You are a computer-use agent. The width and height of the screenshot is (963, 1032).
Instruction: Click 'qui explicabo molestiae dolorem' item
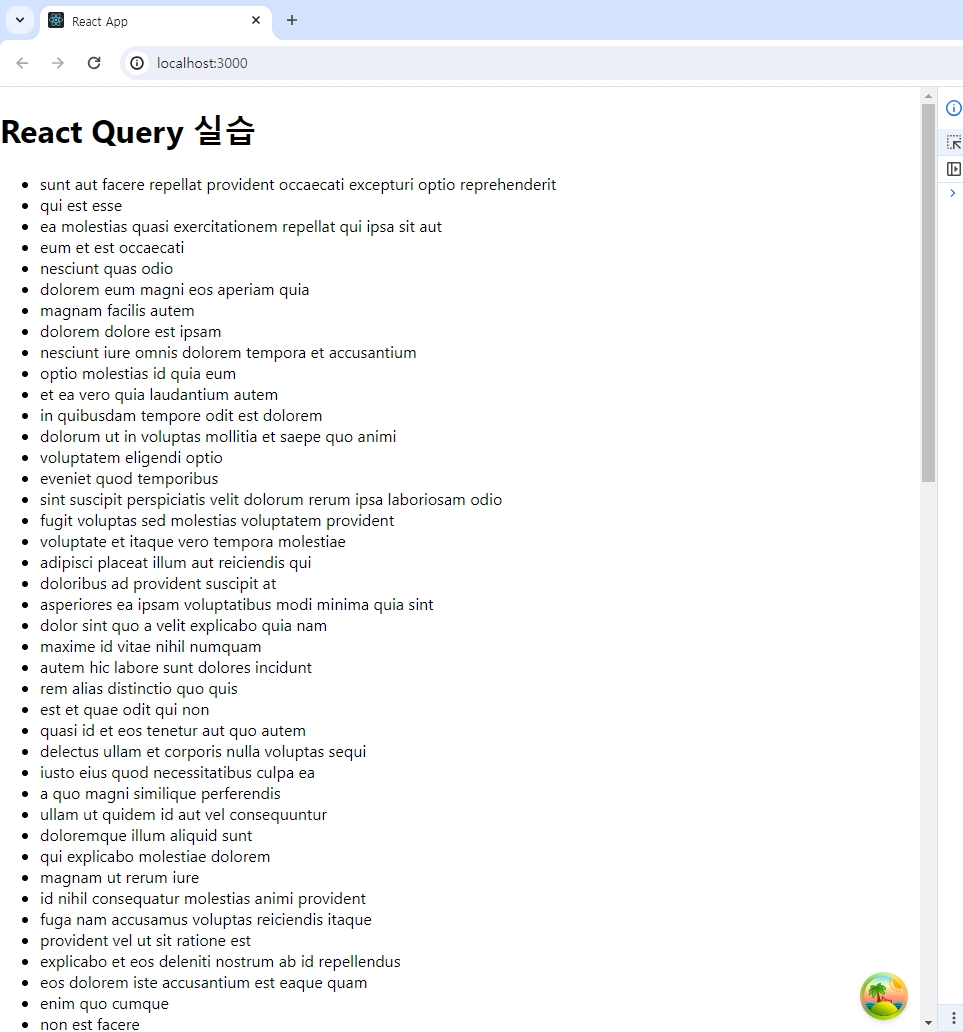point(155,858)
